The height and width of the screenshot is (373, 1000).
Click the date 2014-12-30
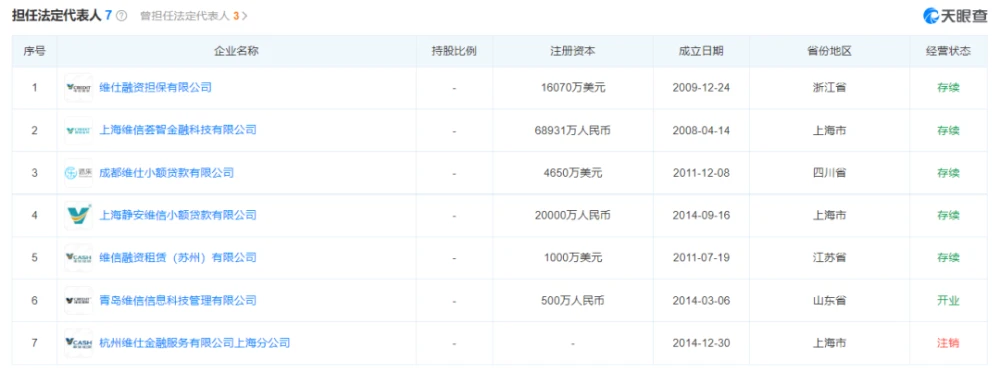click(701, 343)
